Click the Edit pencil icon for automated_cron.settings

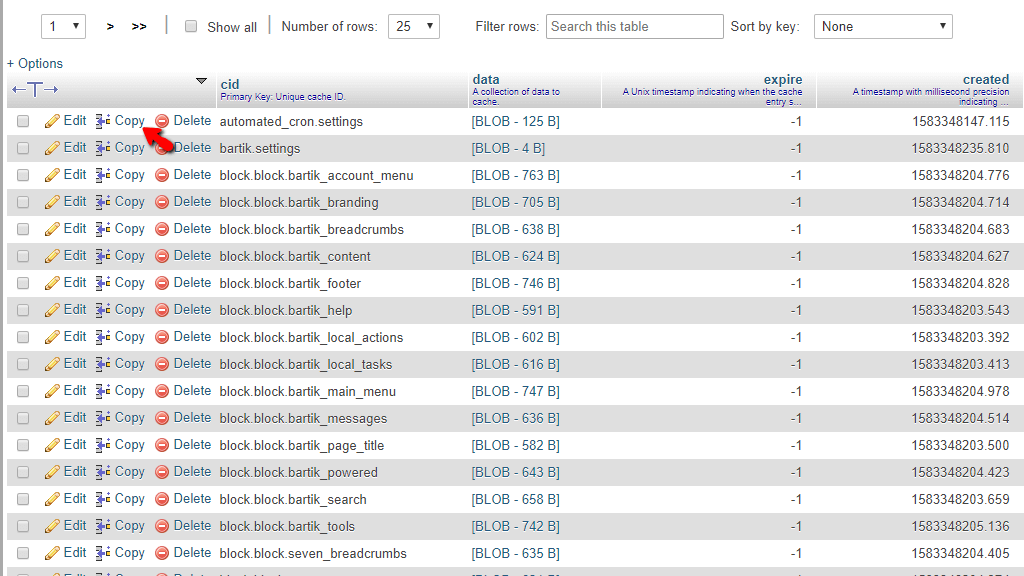pyautogui.click(x=52, y=121)
